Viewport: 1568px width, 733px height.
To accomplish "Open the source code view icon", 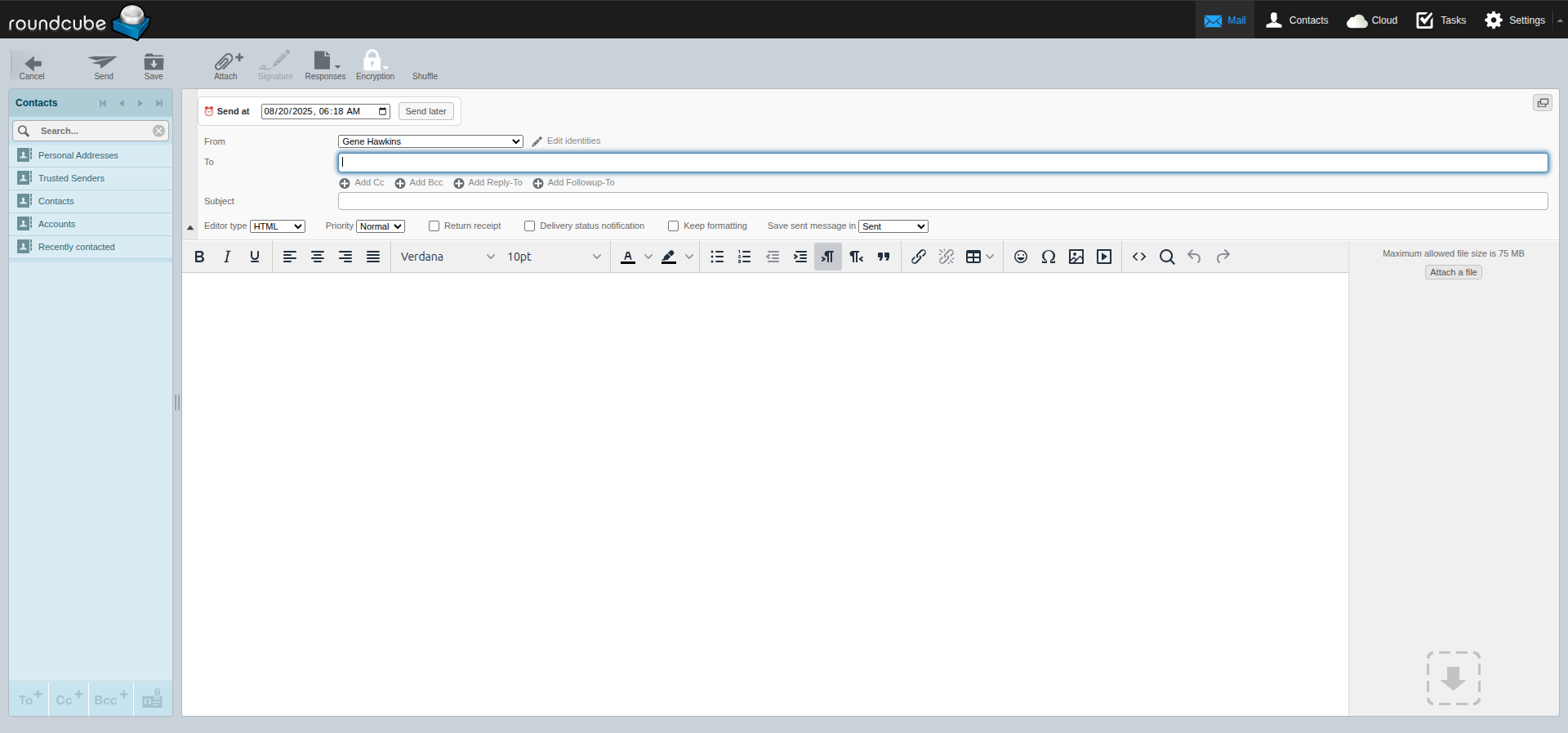I will click(x=1138, y=257).
